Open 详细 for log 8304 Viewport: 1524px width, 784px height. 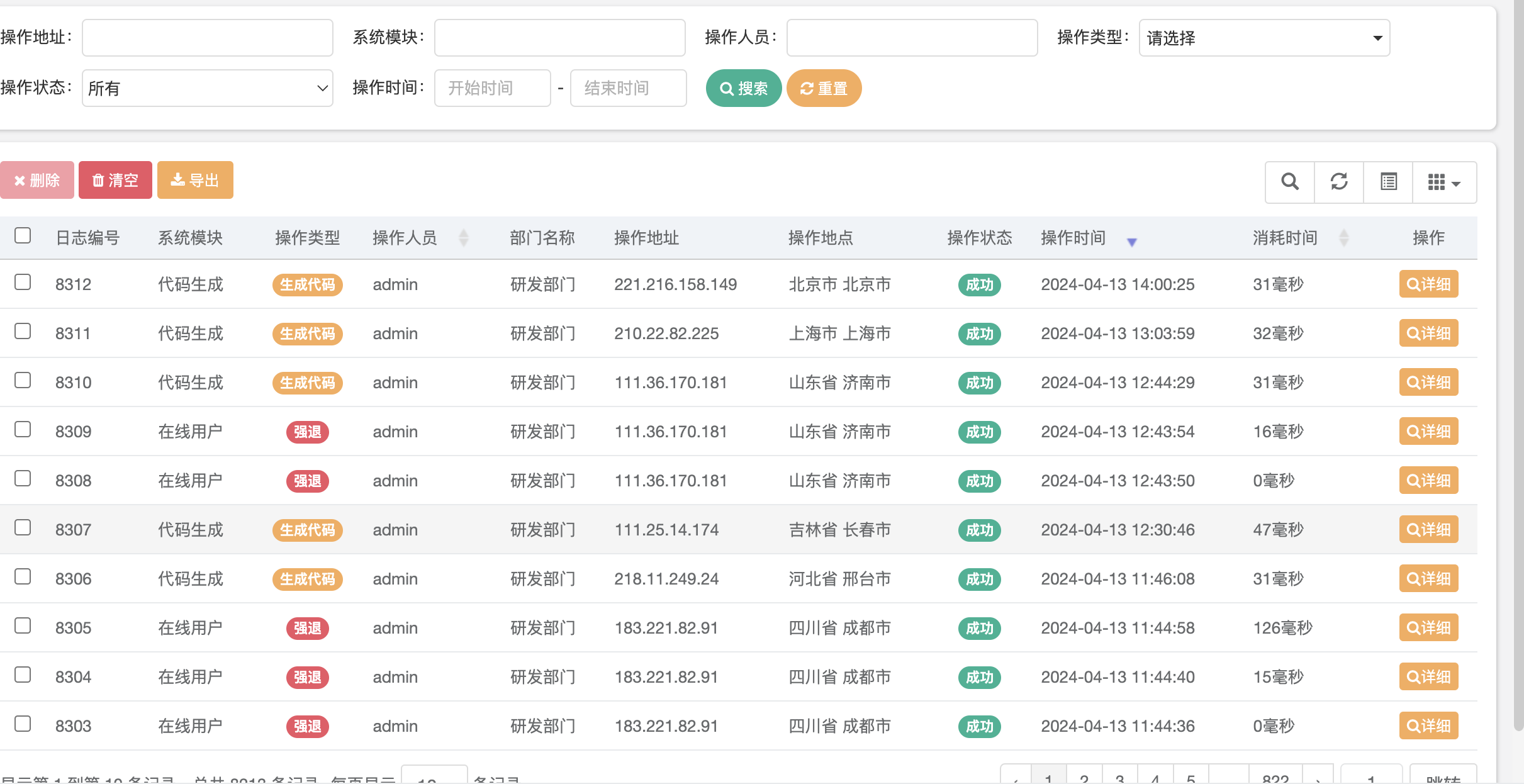point(1428,676)
